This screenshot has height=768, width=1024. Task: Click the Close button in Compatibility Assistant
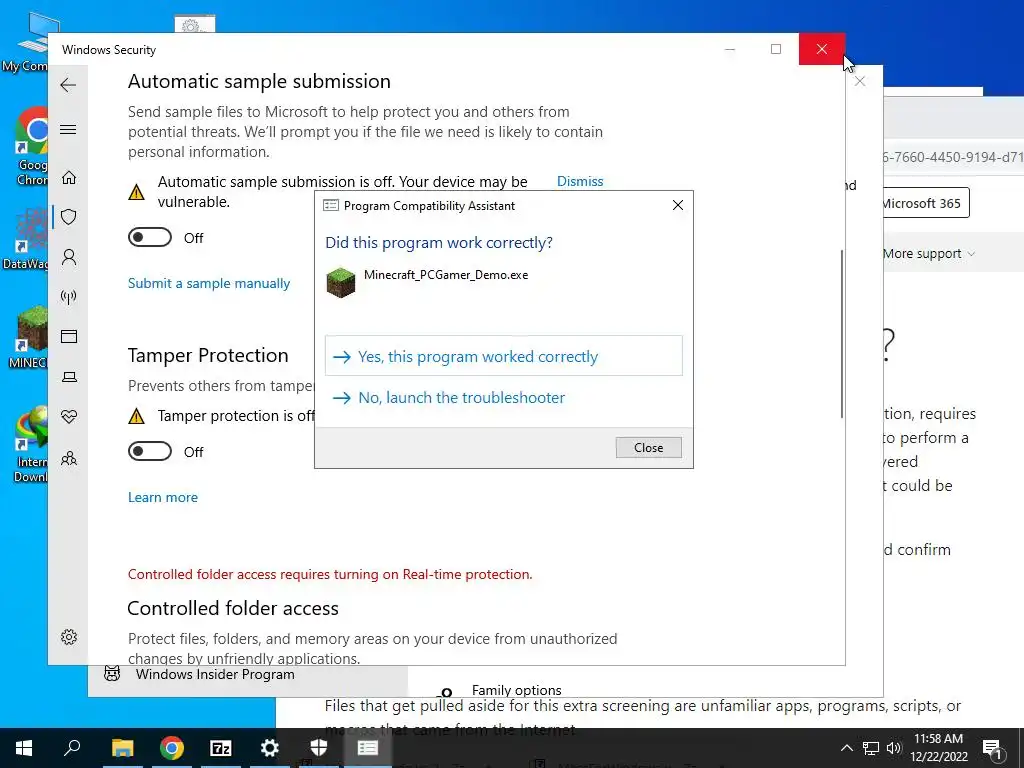648,447
